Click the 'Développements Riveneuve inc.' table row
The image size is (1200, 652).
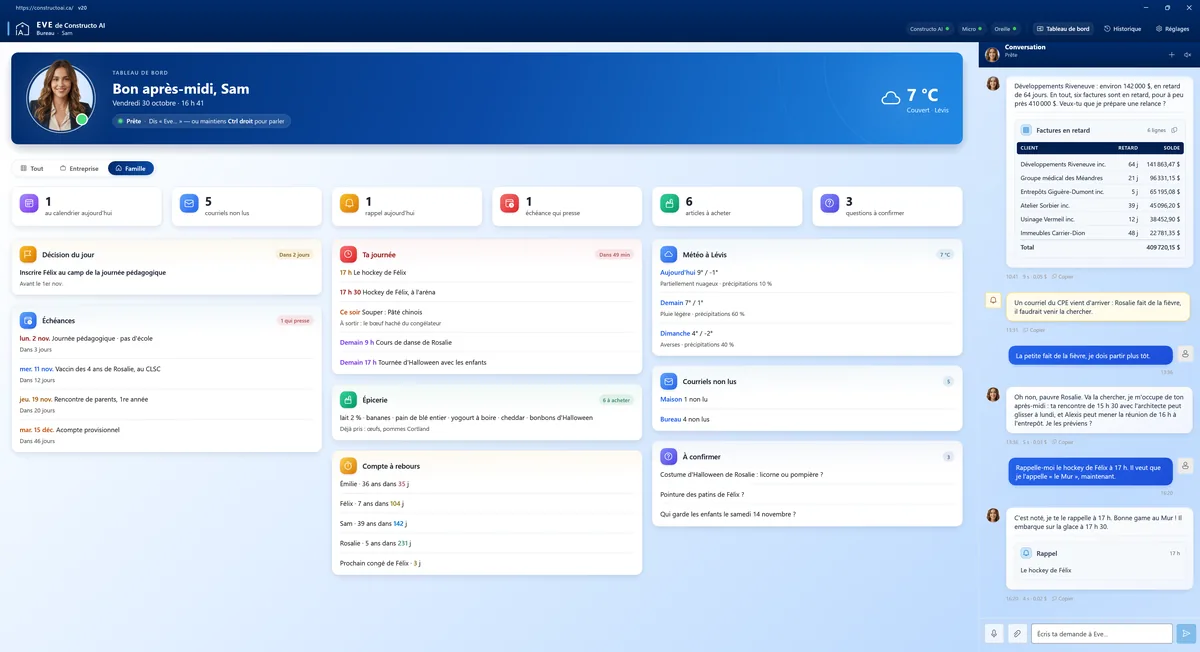click(x=1100, y=164)
